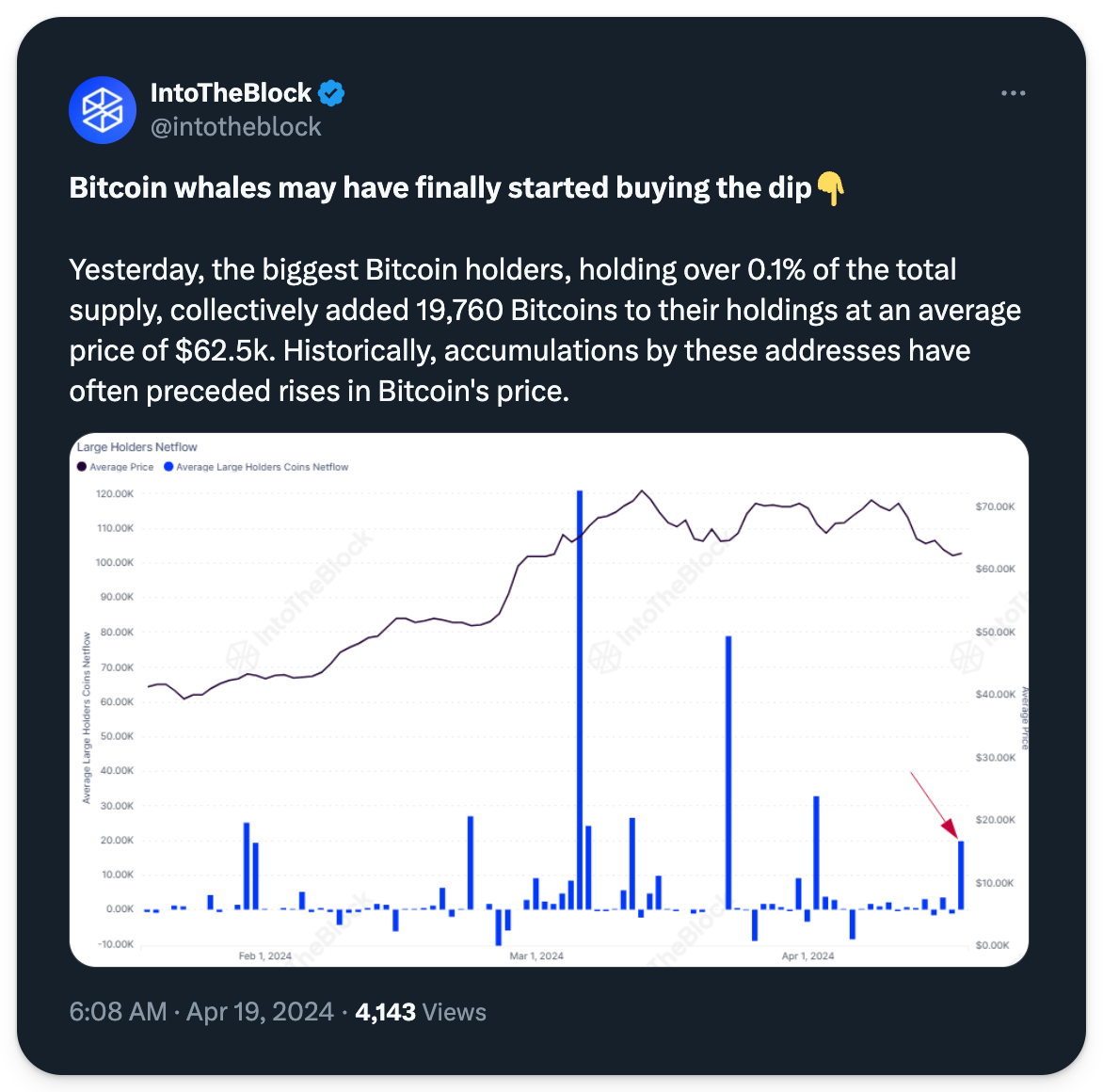This screenshot has height=1092, width=1103.
Task: Click the pointing-down hand emoji
Action: [x=830, y=188]
